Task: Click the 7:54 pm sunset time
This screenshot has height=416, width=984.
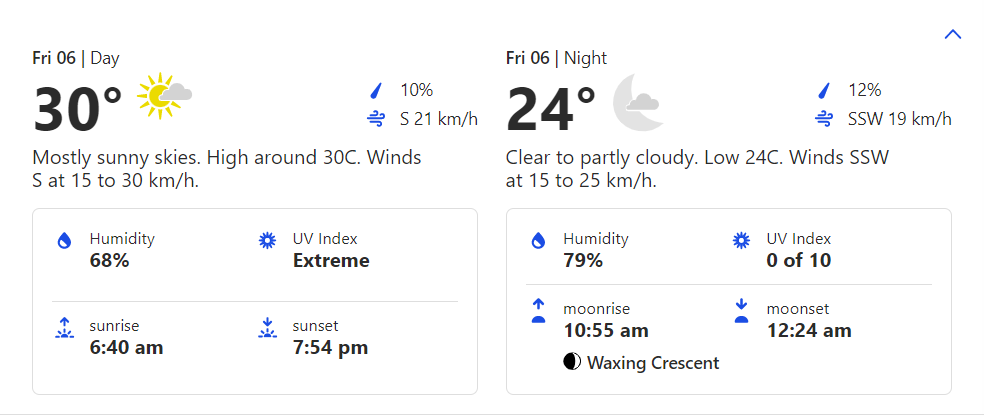Action: tap(330, 348)
